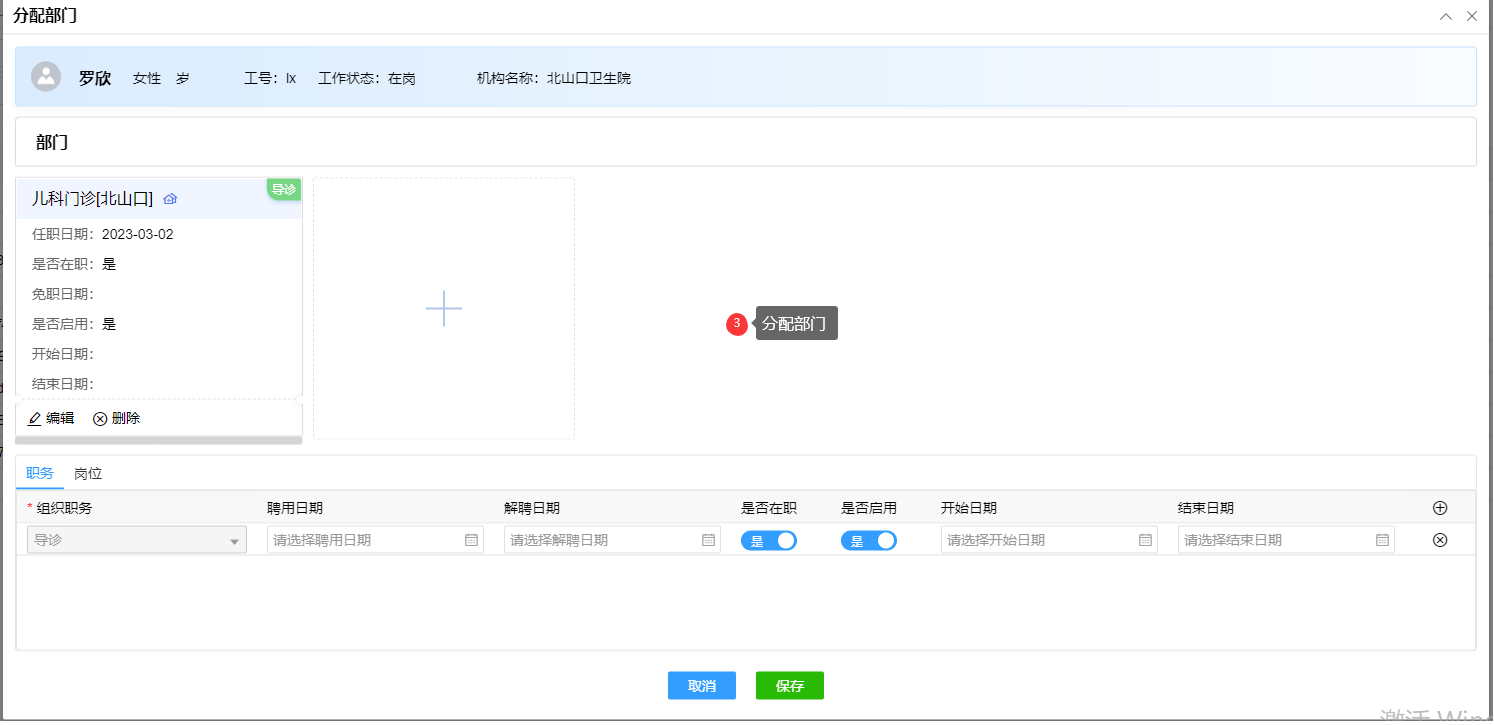
Task: Remove the 导诊 row with the circled X icon
Action: pyautogui.click(x=1440, y=540)
